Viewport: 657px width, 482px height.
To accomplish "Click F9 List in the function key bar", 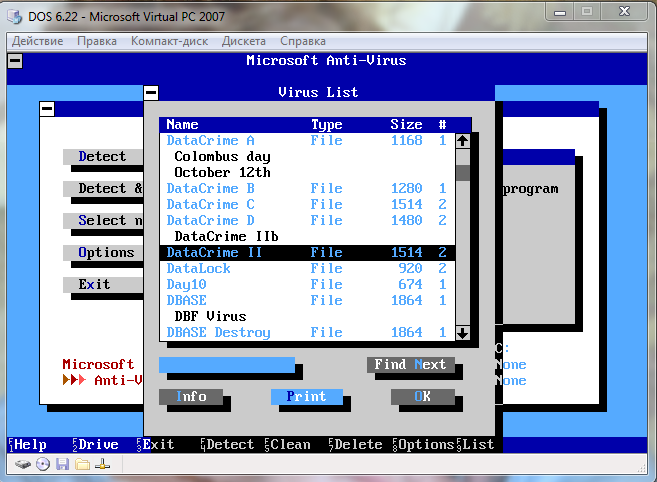I will pyautogui.click(x=476, y=445).
